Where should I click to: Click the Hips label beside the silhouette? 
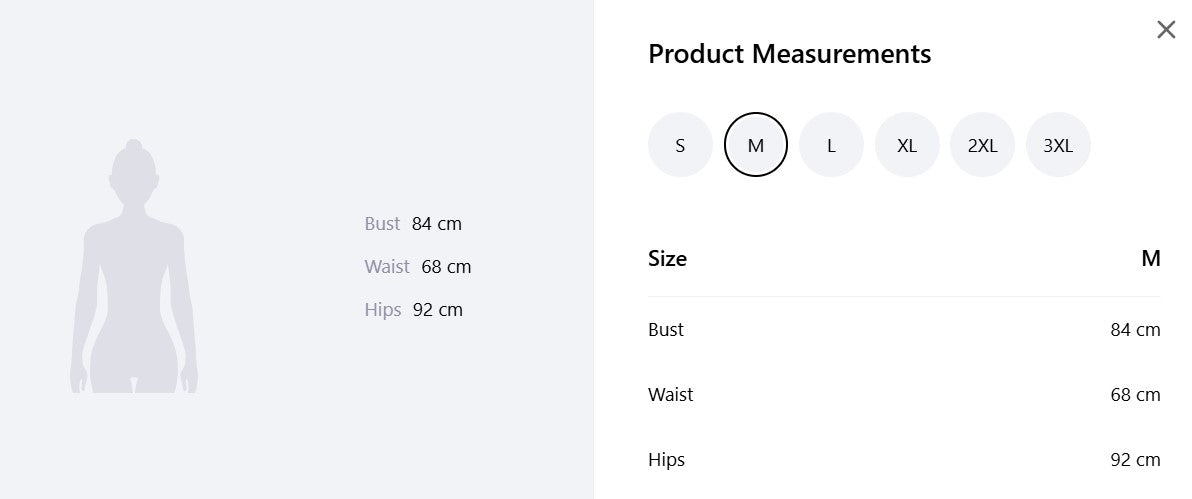pos(382,310)
